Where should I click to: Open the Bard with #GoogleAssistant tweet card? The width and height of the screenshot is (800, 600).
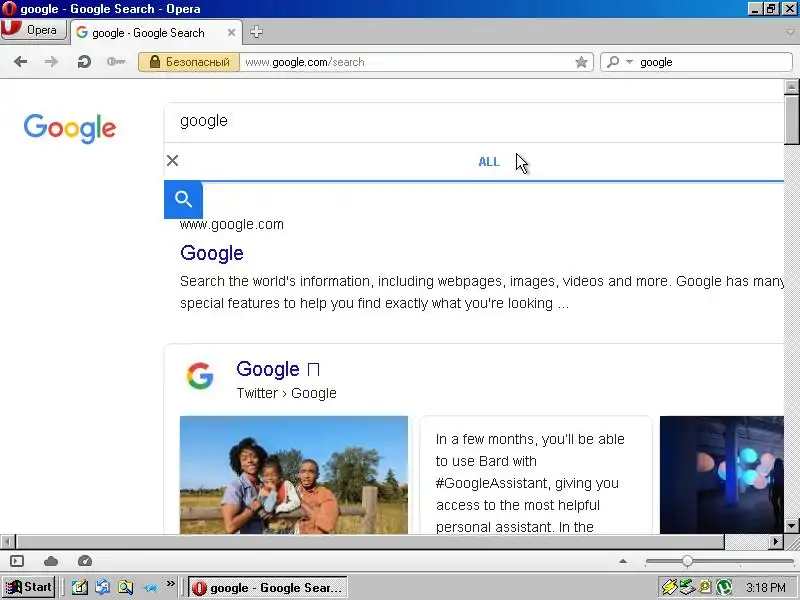point(535,475)
